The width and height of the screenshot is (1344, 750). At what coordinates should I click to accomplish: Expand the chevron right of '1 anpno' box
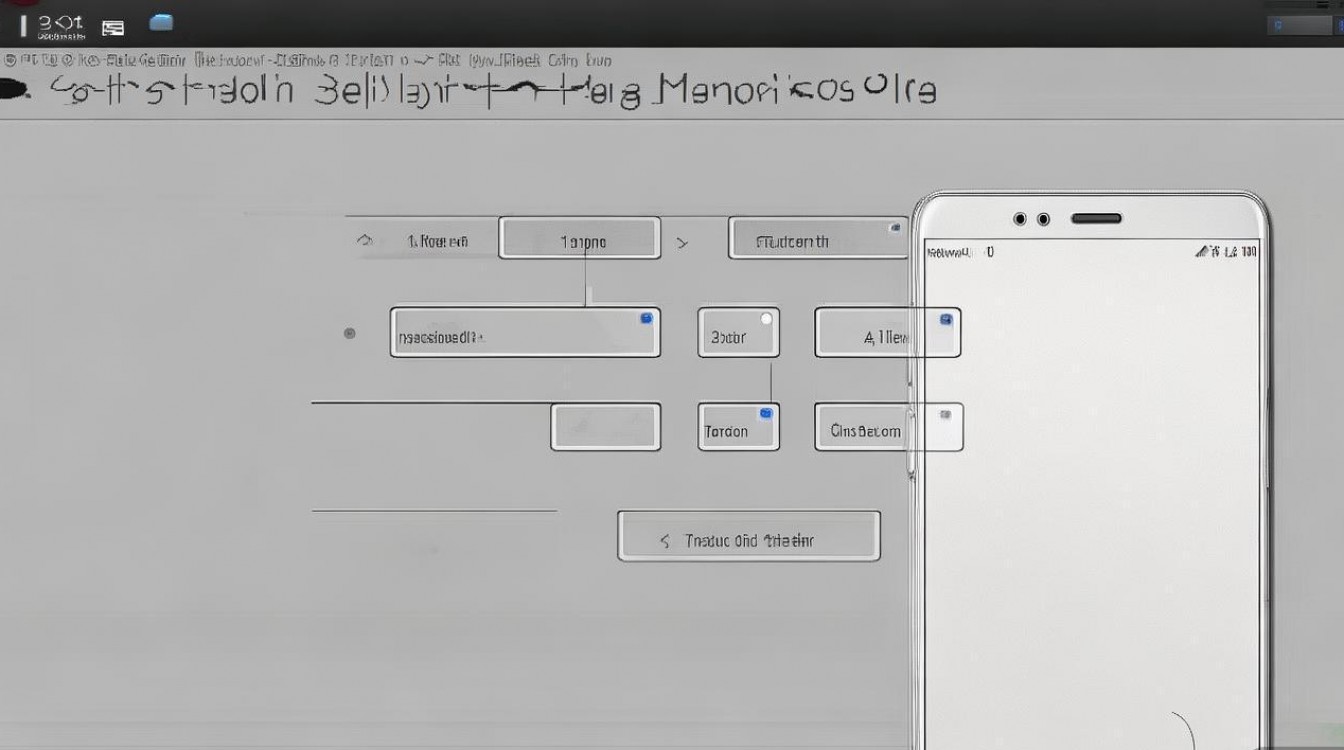(x=682, y=242)
